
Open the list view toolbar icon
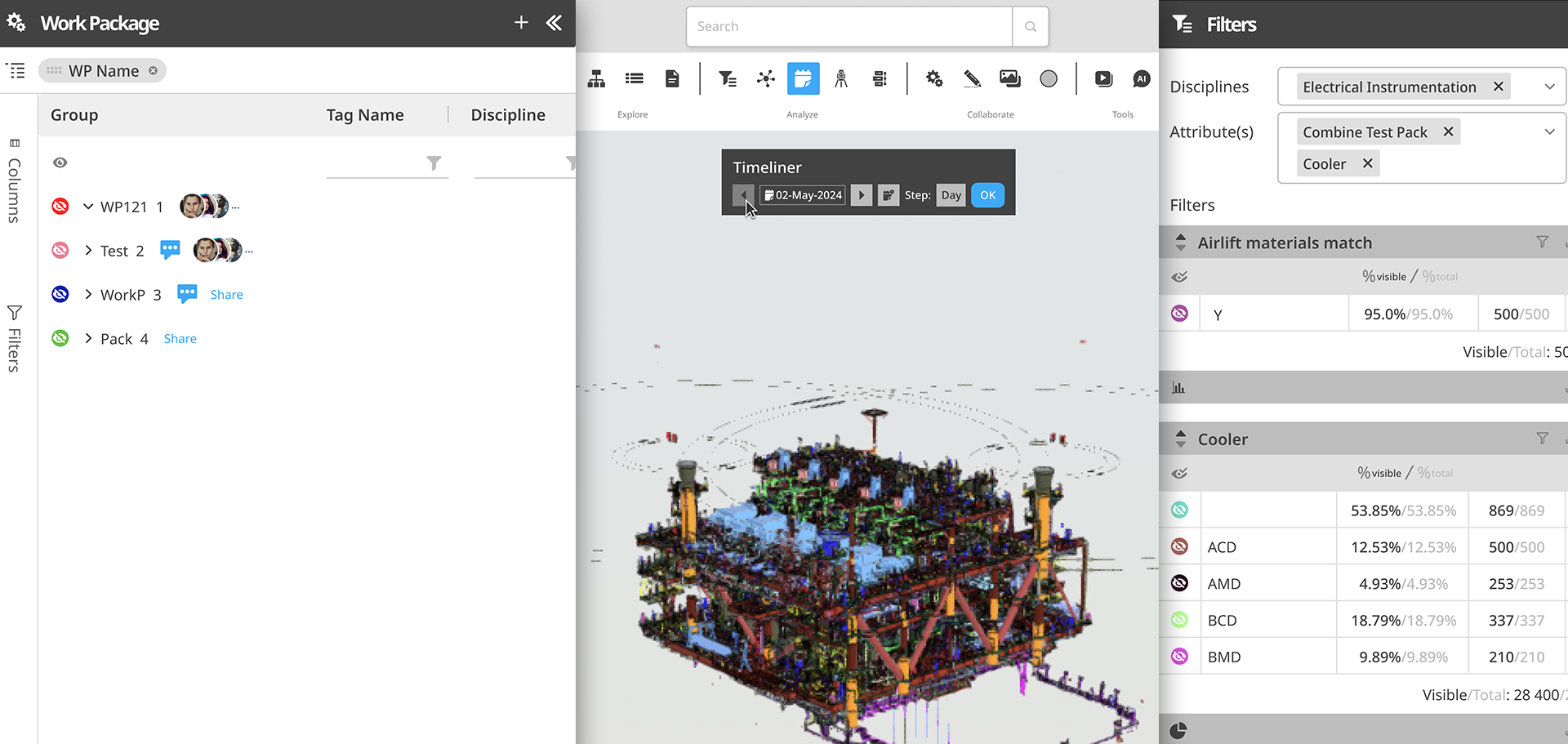(634, 79)
